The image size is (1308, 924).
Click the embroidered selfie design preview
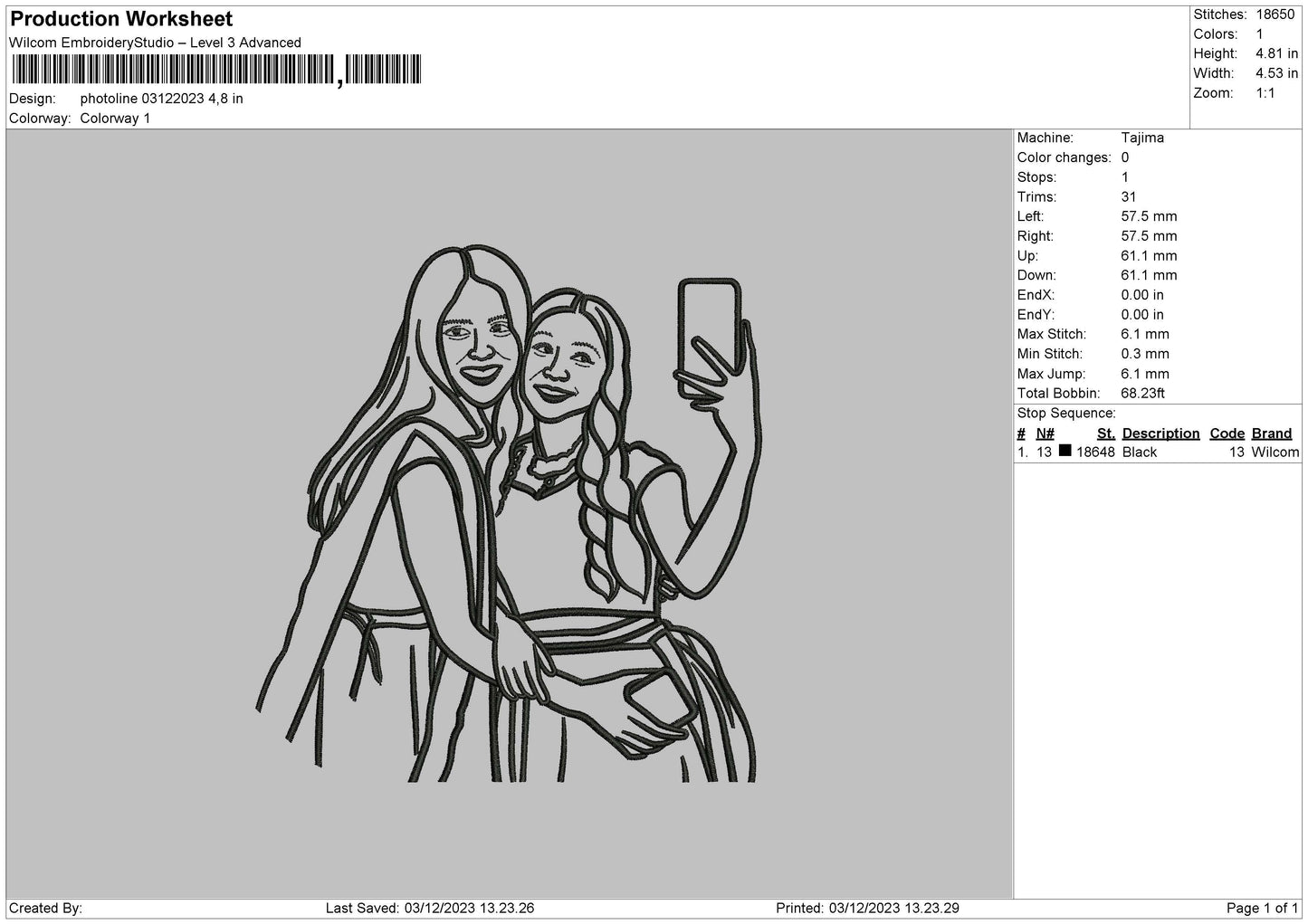[x=507, y=514]
